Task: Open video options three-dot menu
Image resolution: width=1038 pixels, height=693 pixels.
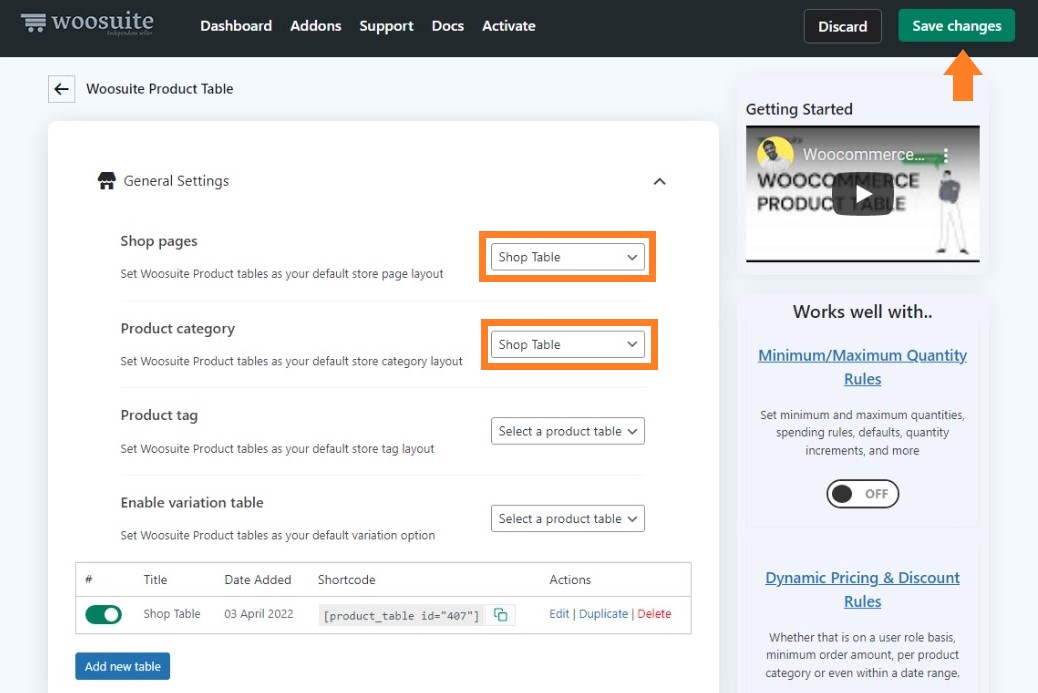Action: [946, 155]
